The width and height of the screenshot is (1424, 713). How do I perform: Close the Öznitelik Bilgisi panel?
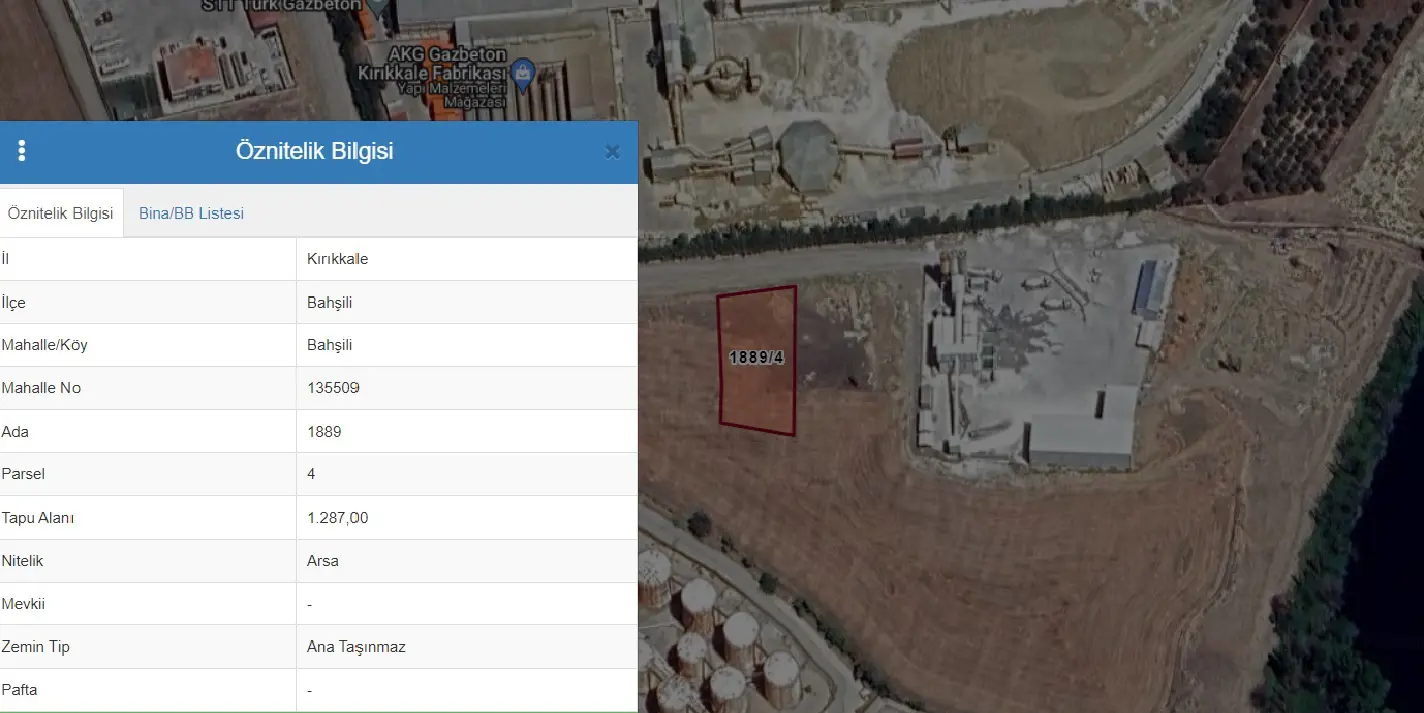point(612,152)
